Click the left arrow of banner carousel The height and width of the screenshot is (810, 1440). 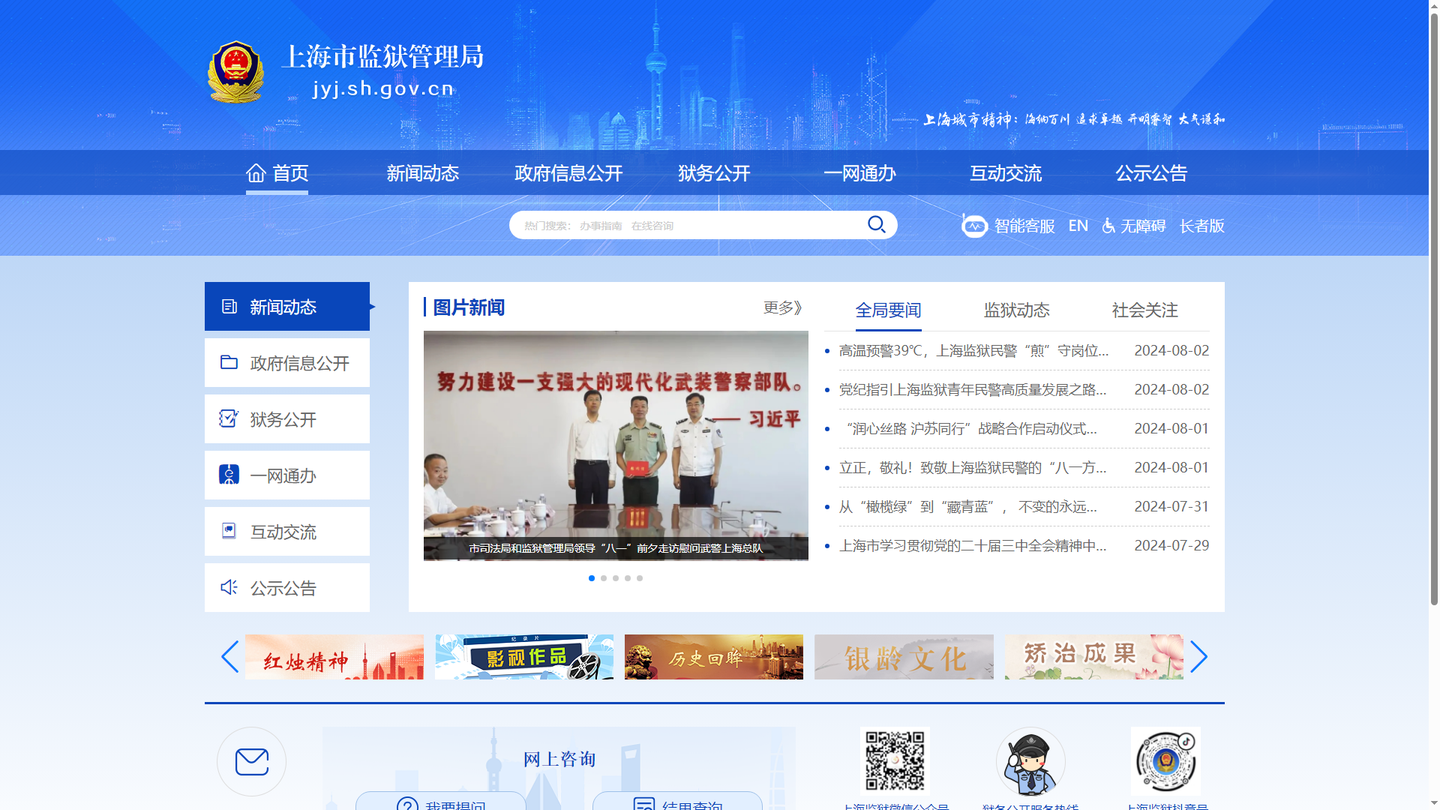click(229, 657)
